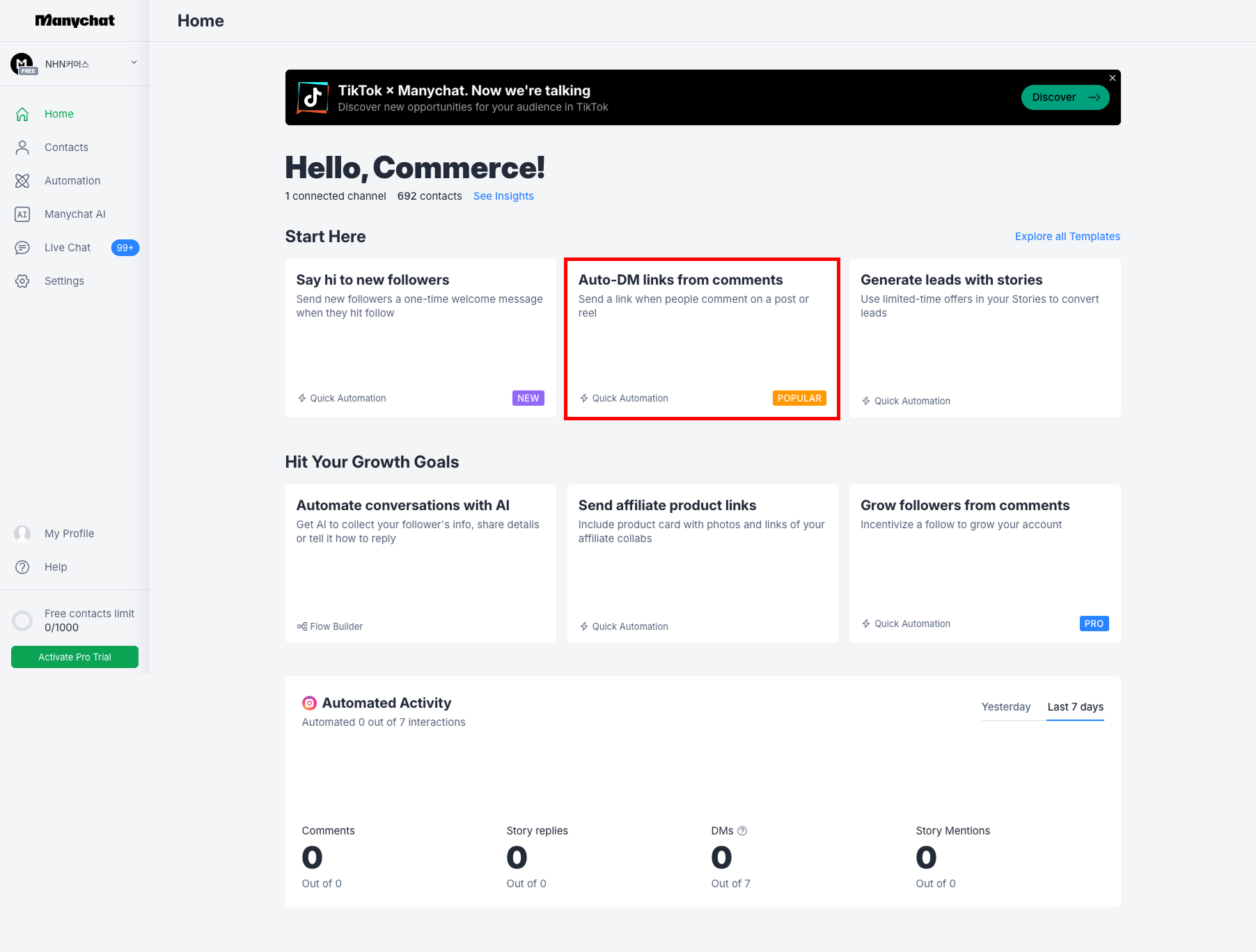Dismiss the TikTok banner with X
This screenshot has width=1256, height=952.
1112,78
